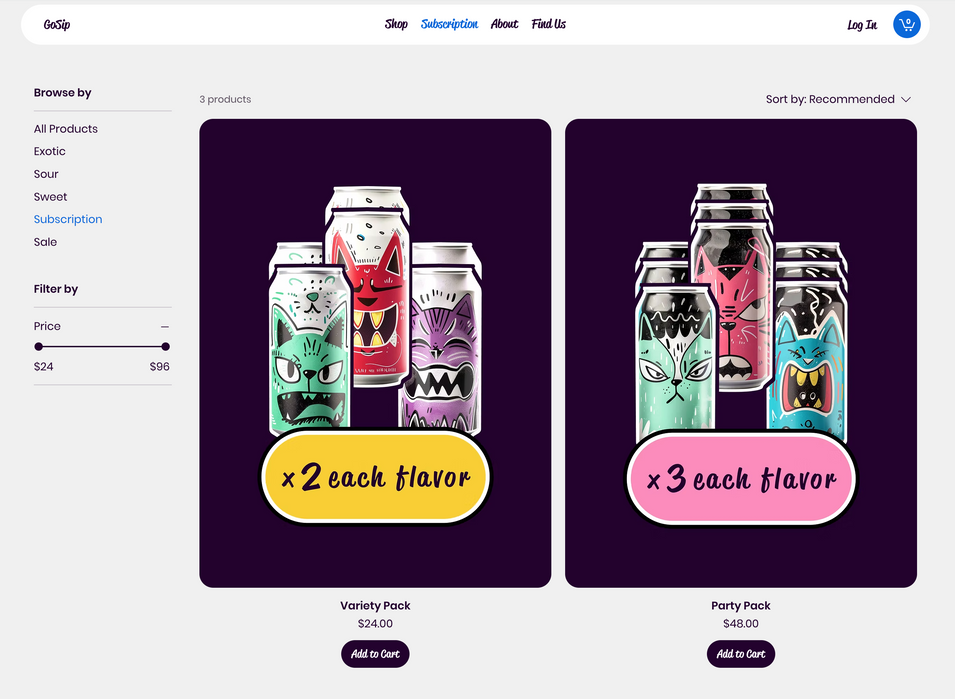Add Party Pack to cart
955x699 pixels.
pos(741,654)
